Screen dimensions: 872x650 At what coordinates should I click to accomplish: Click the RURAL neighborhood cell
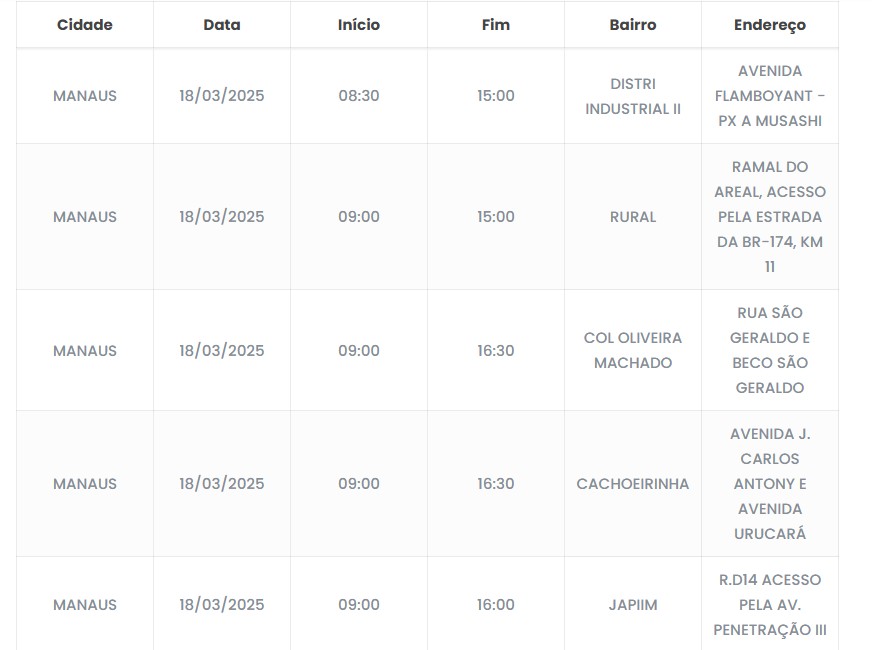(633, 217)
